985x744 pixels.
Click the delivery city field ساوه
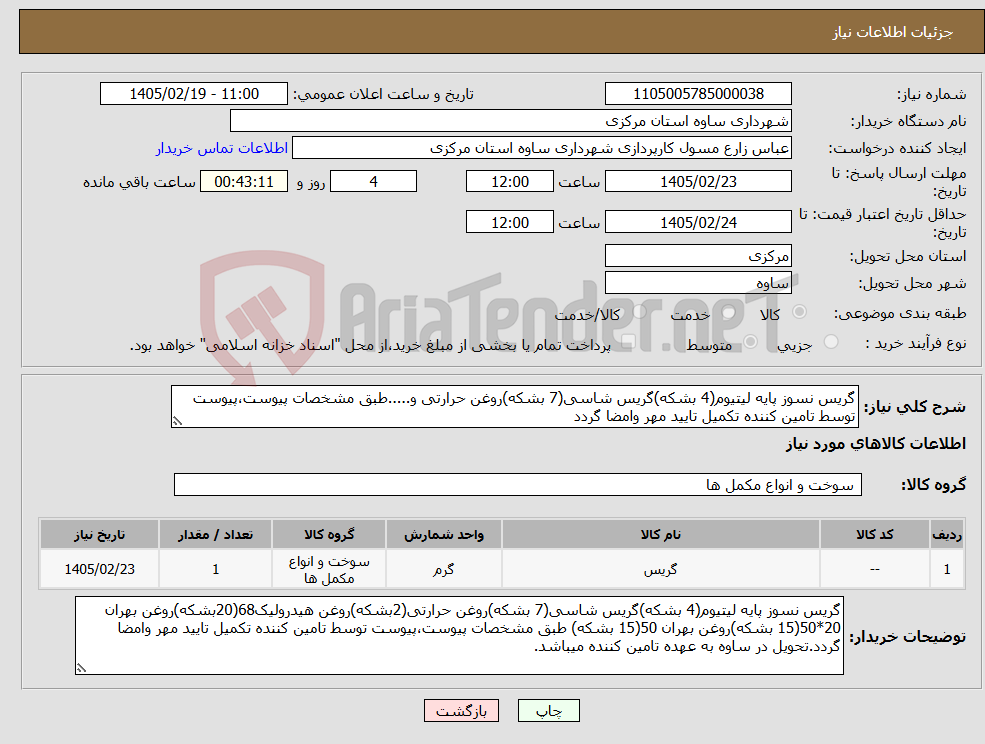698,283
